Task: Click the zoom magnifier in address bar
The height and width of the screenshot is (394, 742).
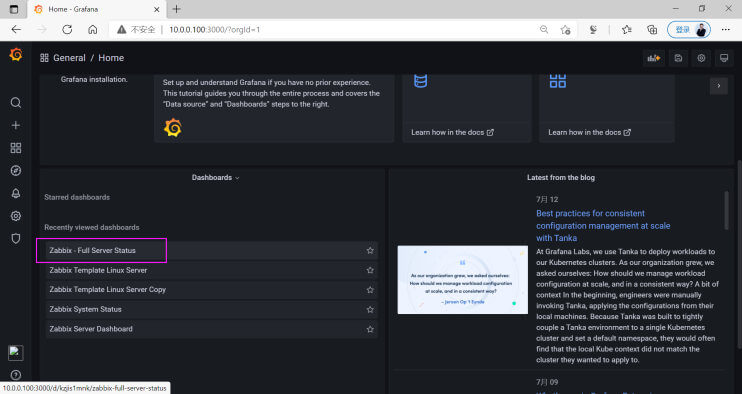Action: (x=544, y=29)
